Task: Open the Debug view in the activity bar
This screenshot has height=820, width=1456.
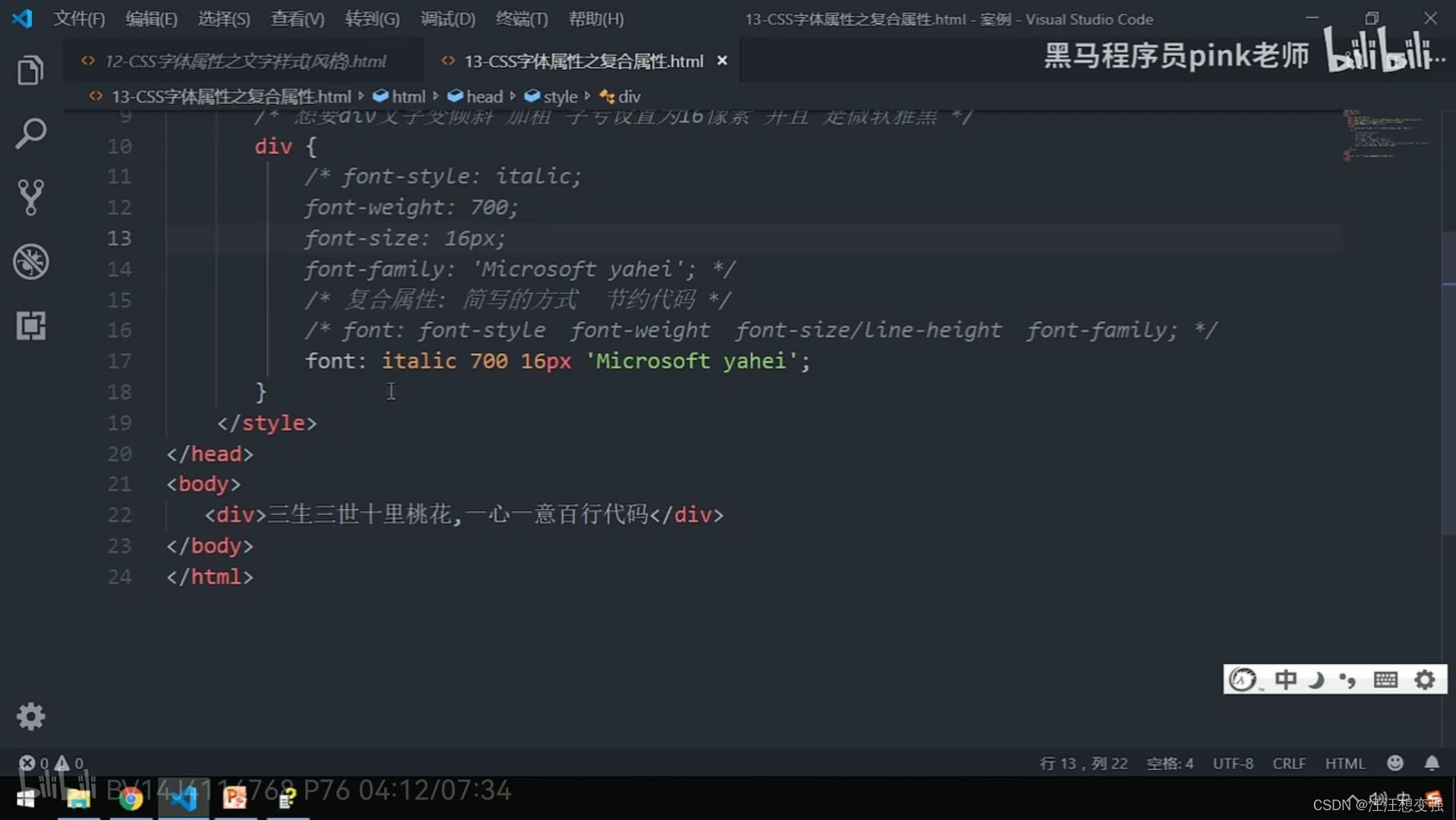Action: [x=30, y=261]
